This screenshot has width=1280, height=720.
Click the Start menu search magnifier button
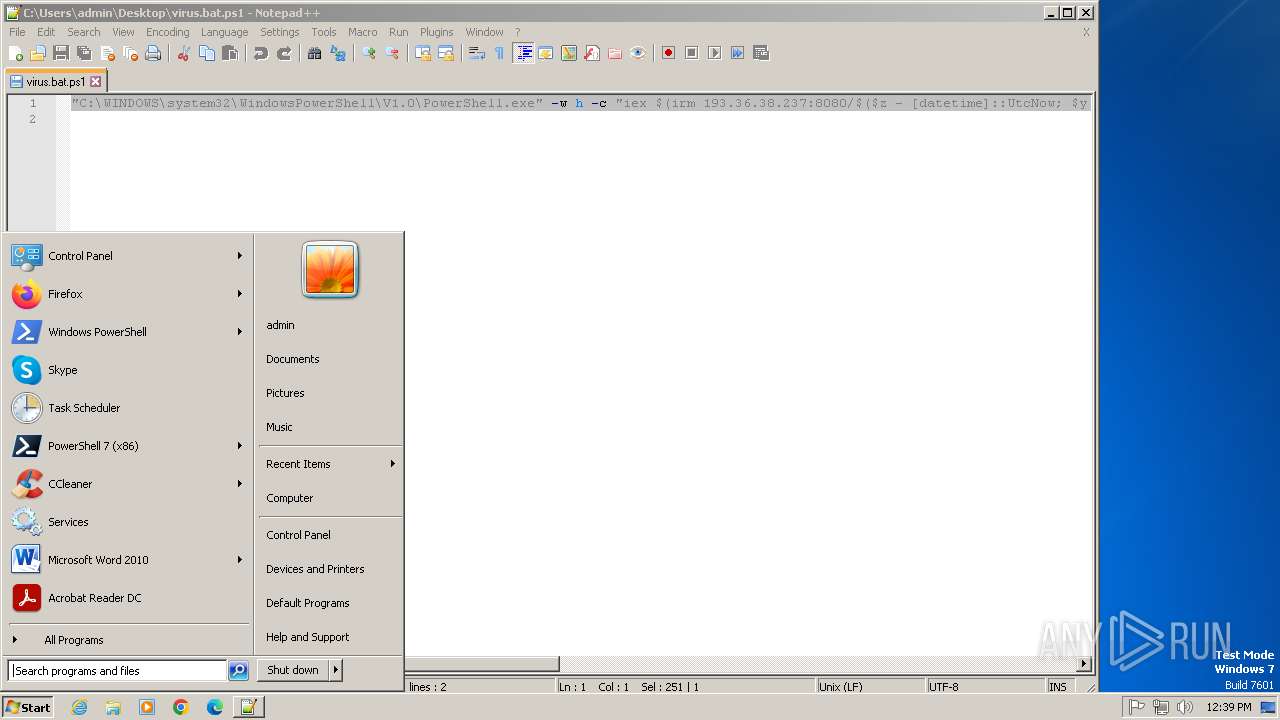click(238, 671)
